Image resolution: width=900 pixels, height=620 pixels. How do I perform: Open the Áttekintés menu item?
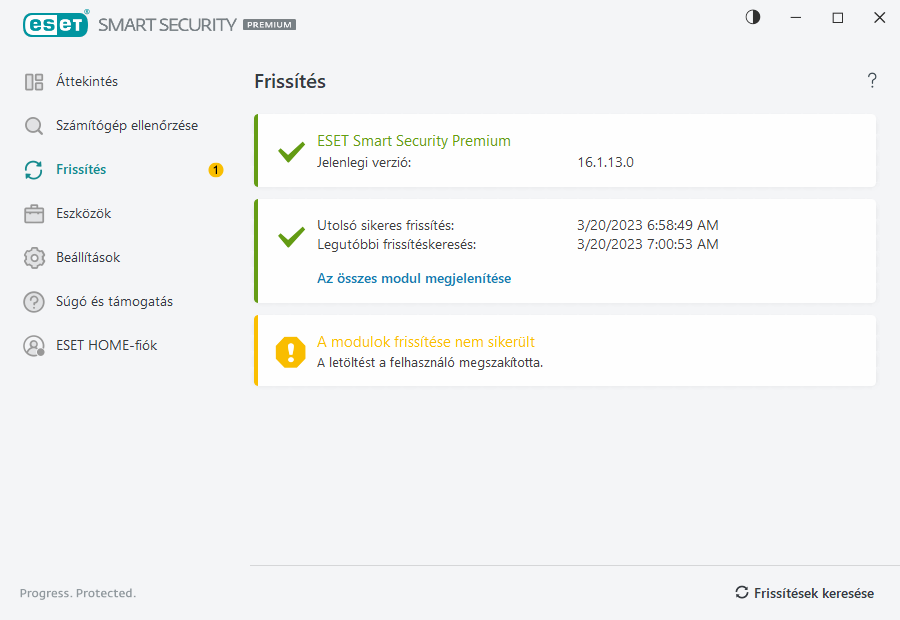[87, 82]
